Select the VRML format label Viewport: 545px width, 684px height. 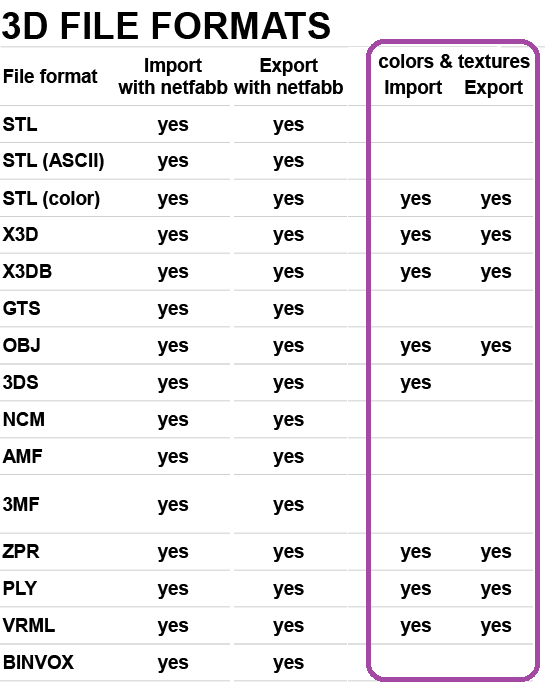click(x=29, y=626)
